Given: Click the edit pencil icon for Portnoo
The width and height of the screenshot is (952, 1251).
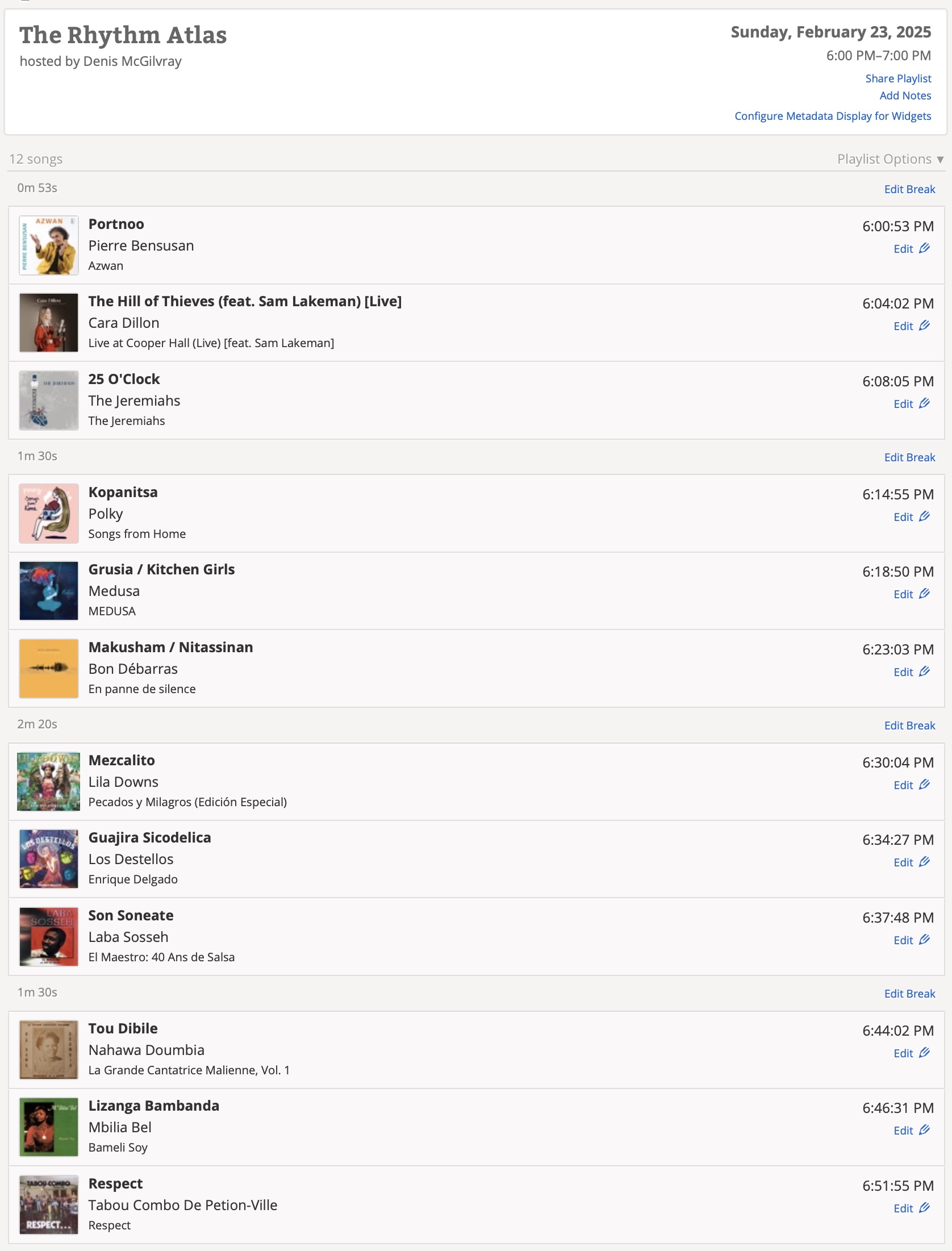Looking at the screenshot, I should click(x=924, y=248).
